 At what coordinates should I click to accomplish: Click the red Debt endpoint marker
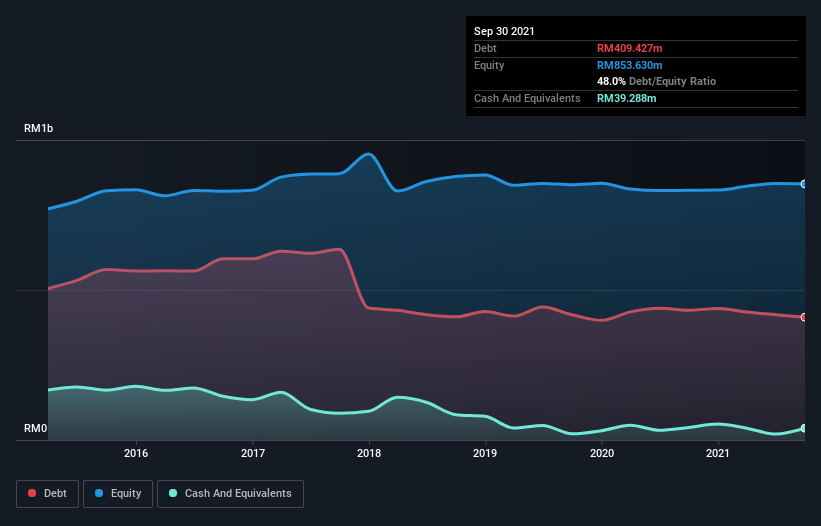pos(804,317)
